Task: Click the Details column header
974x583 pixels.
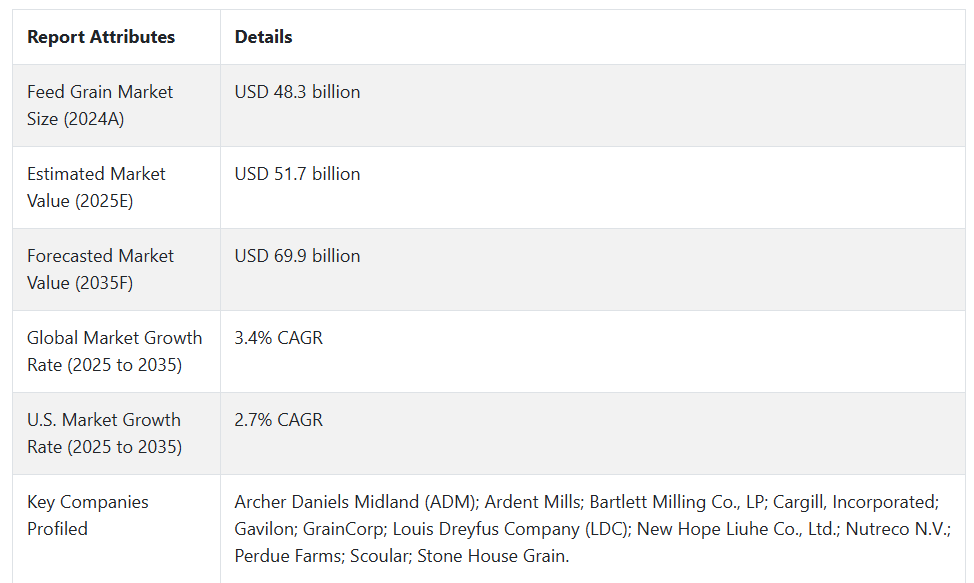Action: 263,37
